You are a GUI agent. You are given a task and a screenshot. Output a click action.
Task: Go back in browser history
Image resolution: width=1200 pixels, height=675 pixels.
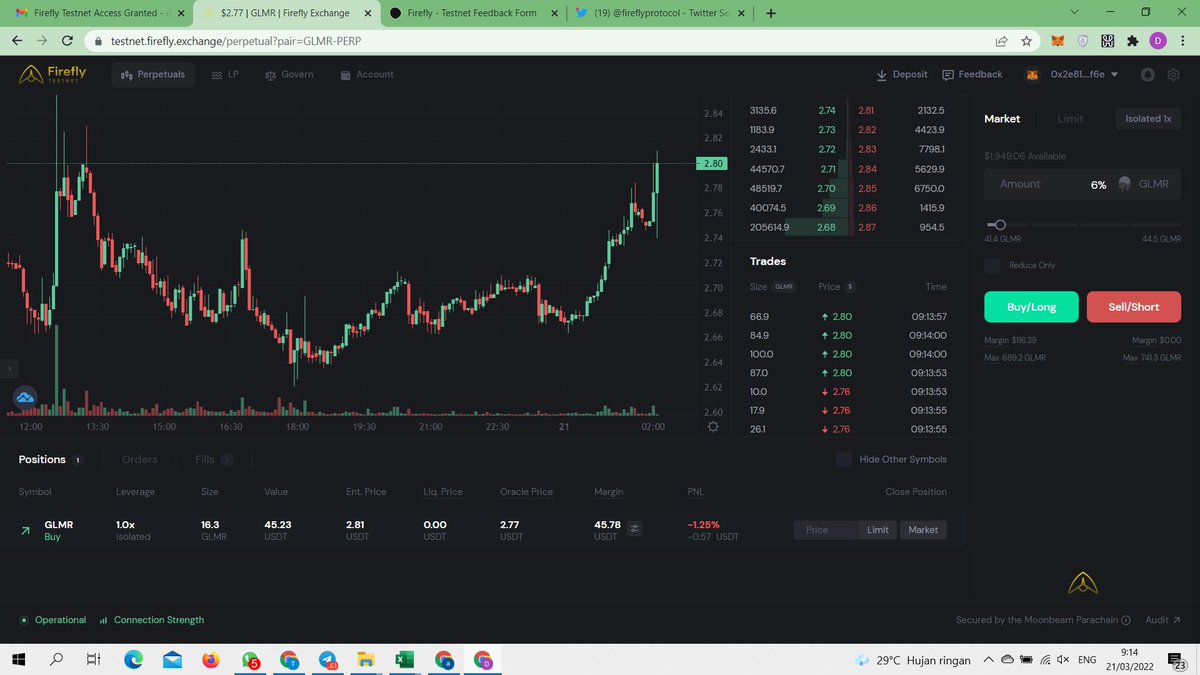click(x=18, y=41)
